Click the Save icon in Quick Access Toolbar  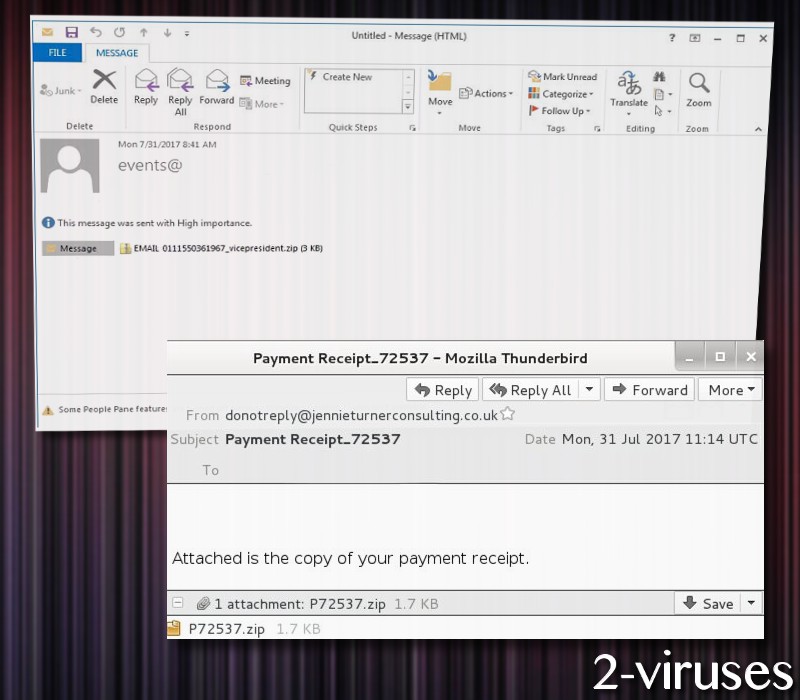(x=72, y=33)
